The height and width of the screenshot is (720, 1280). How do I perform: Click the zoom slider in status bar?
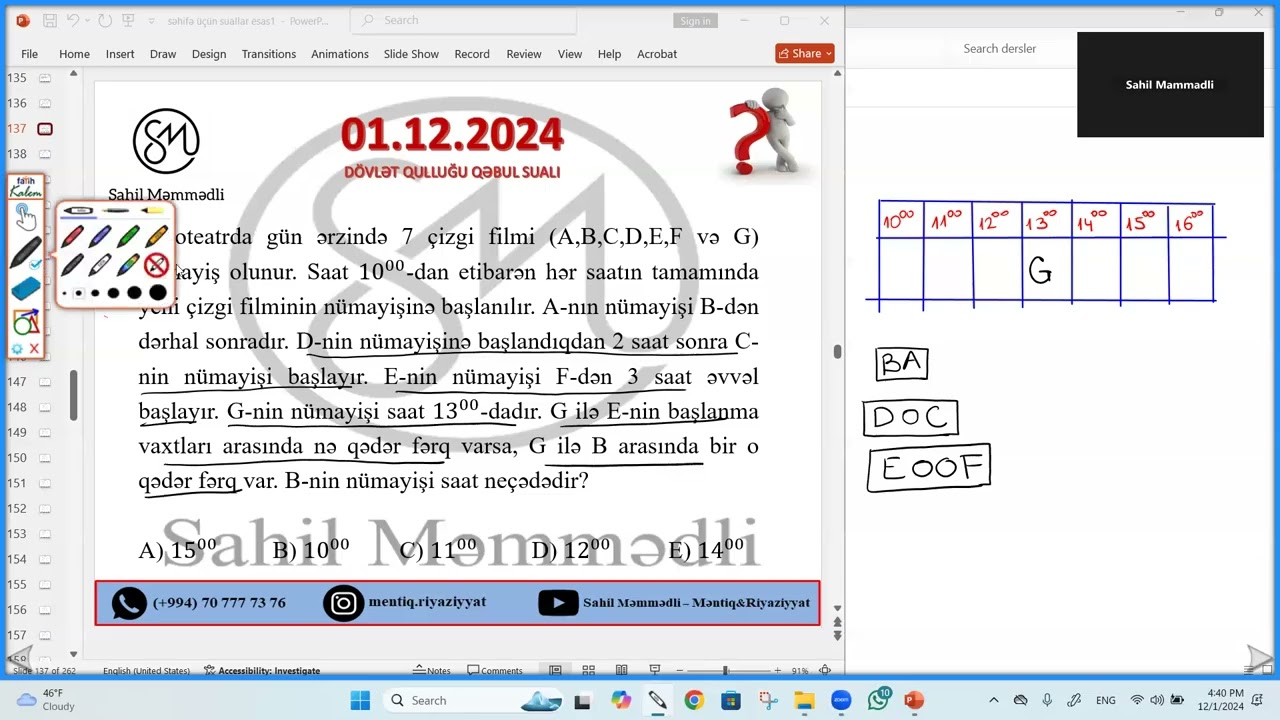click(x=727, y=670)
